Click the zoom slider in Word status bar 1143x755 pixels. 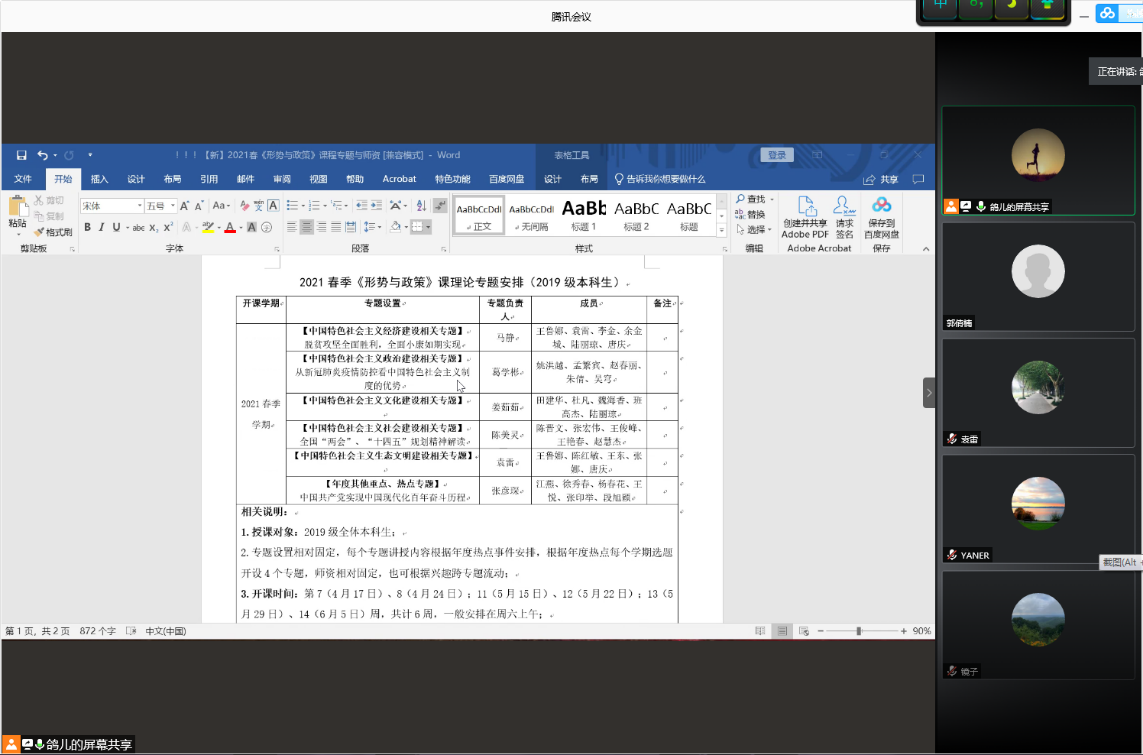(858, 631)
